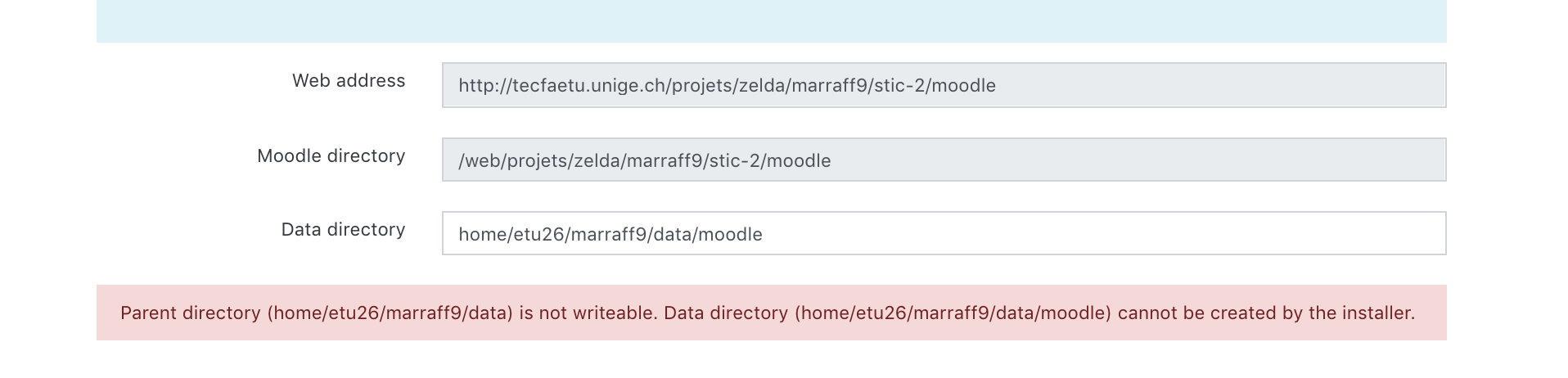This screenshot has height=378, width=1568.
Task: Place cursor in home/etu26/marraff9/data/moodle text
Action: coord(610,235)
